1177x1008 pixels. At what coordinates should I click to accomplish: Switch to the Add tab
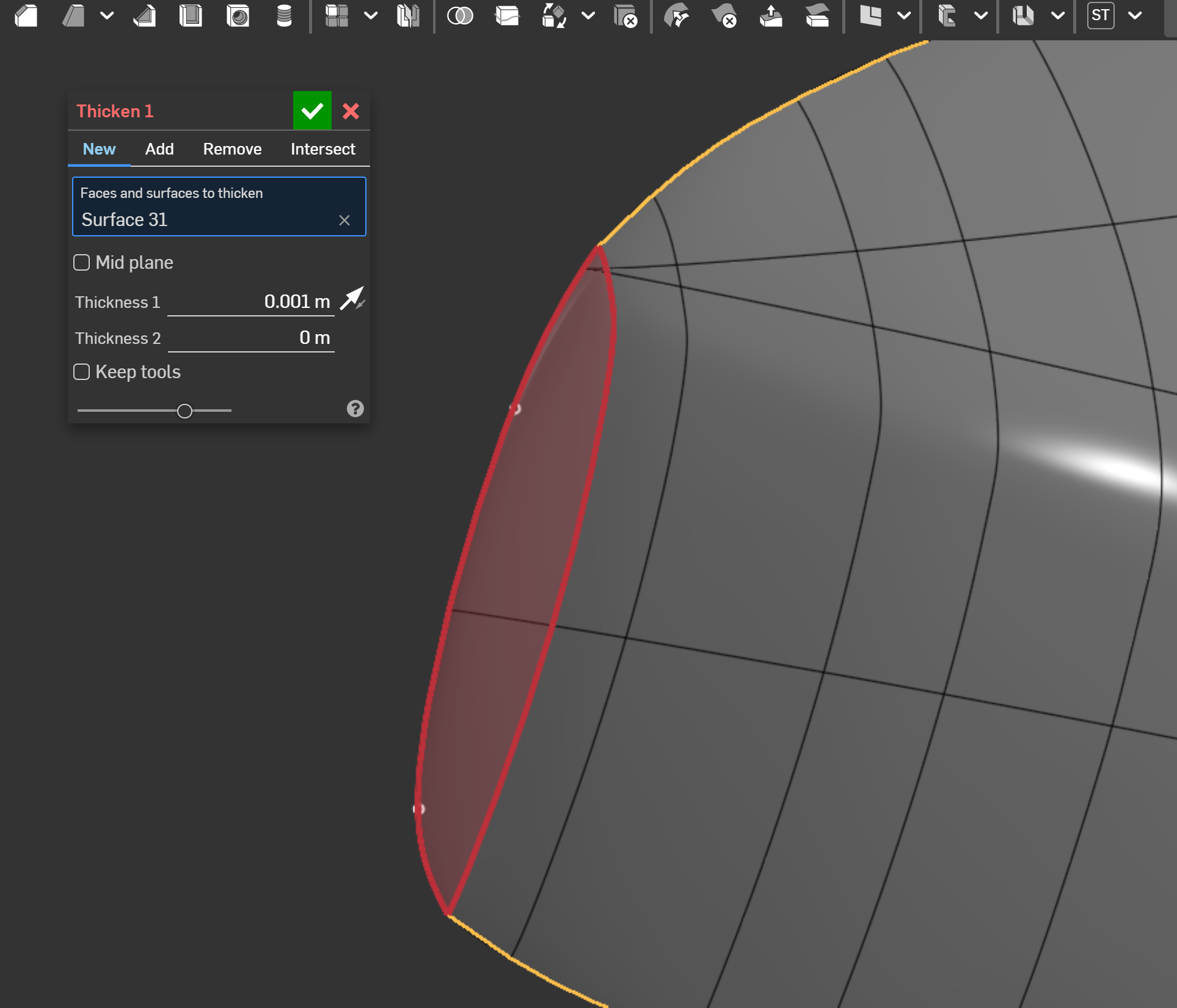(159, 149)
